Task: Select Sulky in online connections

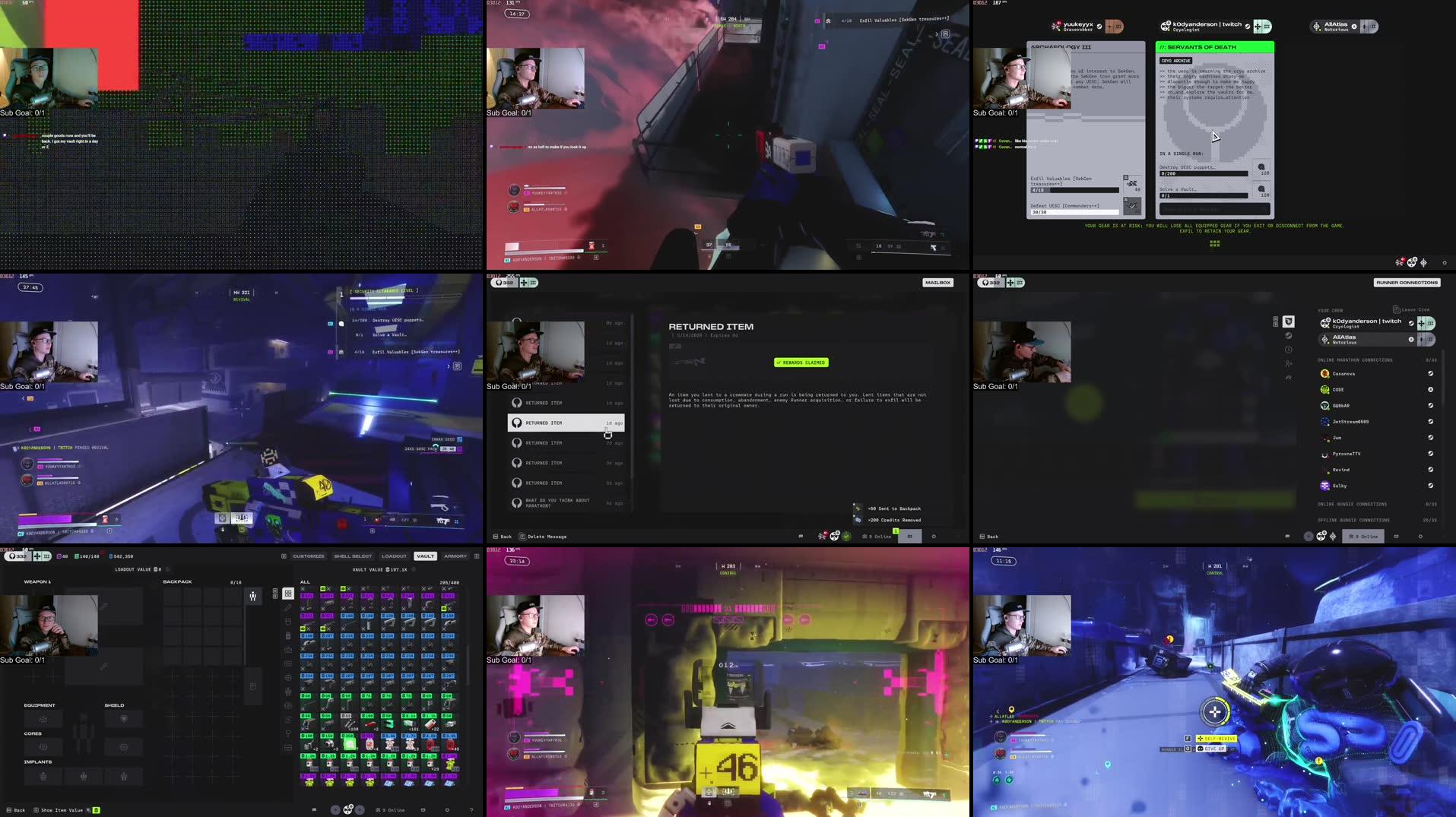Action: (x=1376, y=486)
